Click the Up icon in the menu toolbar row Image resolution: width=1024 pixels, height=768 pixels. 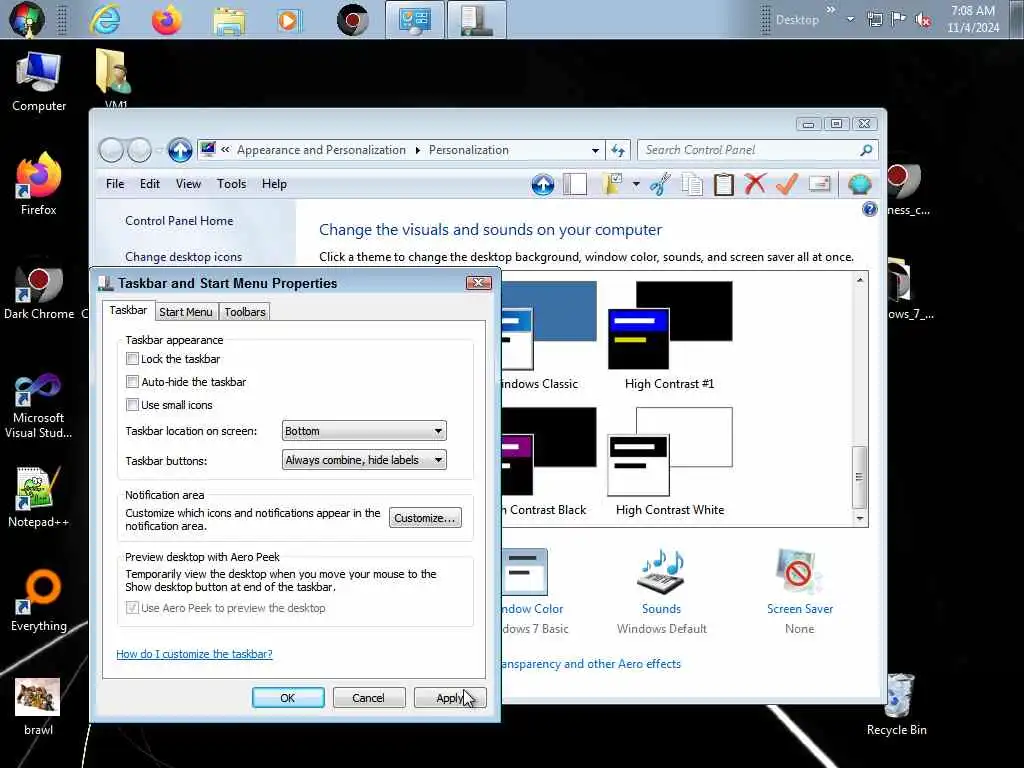click(x=543, y=185)
